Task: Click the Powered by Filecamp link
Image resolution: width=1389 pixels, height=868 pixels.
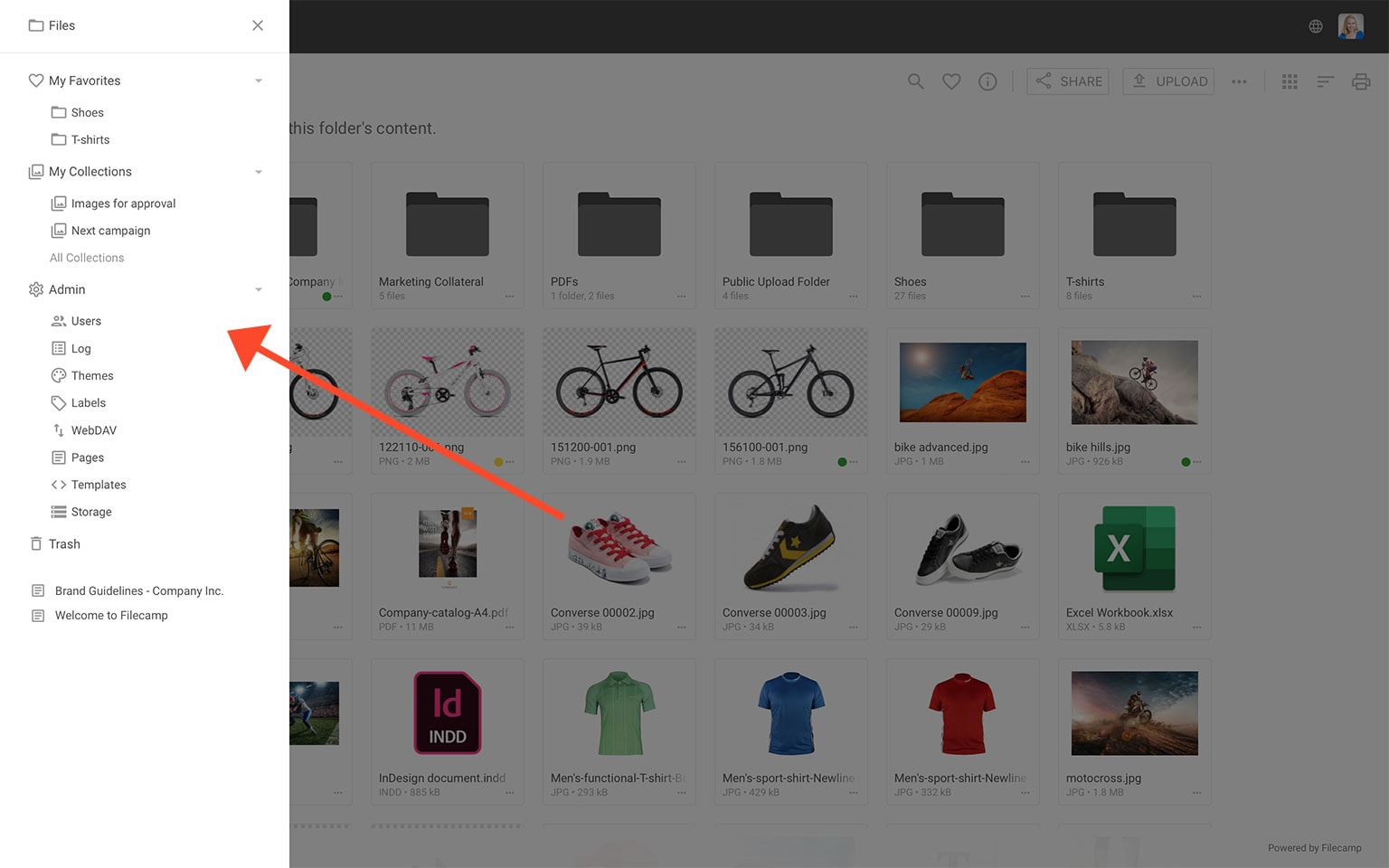Action: click(x=1314, y=848)
